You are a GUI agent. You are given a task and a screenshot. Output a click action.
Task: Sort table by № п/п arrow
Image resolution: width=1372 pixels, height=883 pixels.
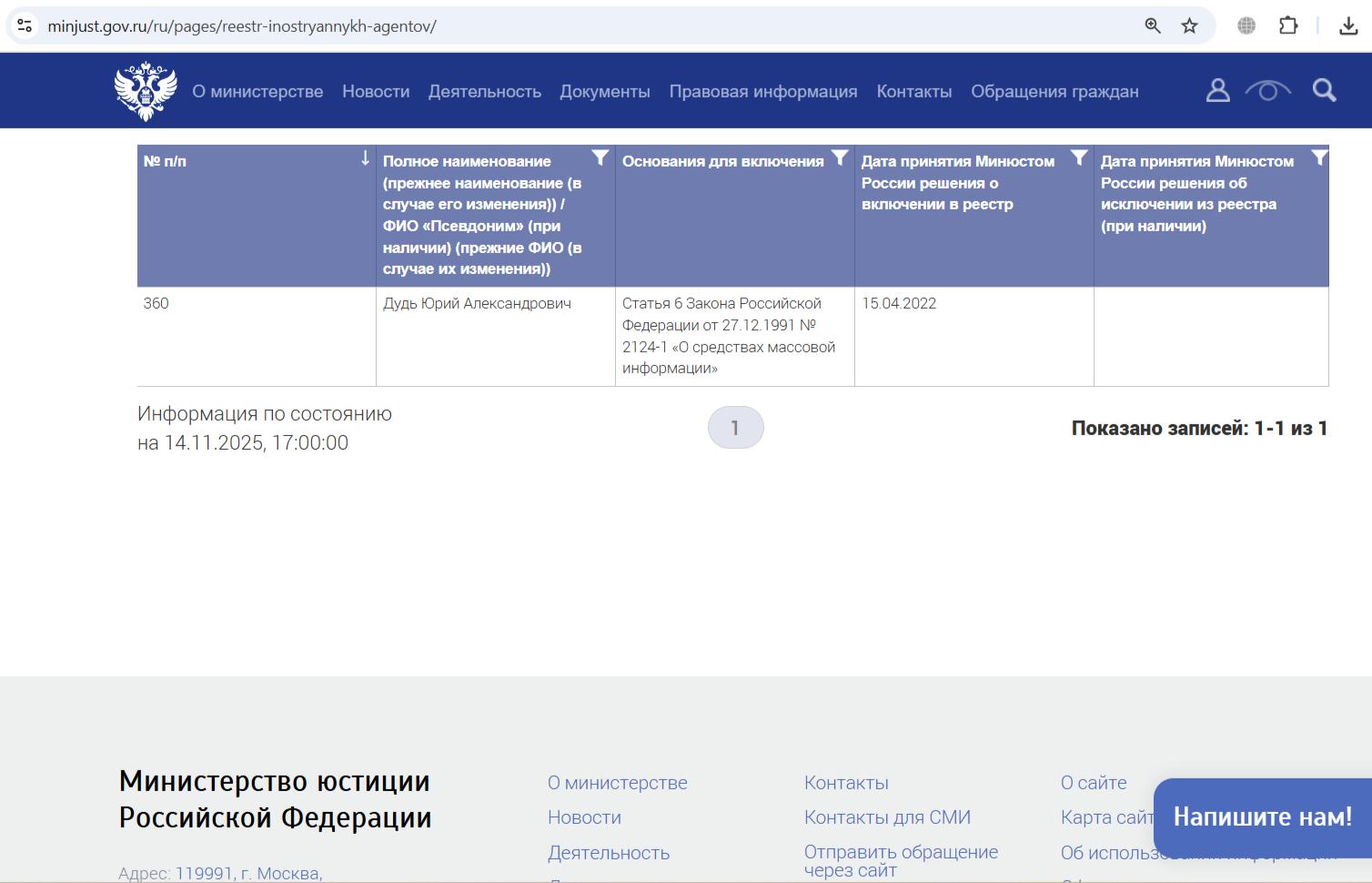point(365,158)
